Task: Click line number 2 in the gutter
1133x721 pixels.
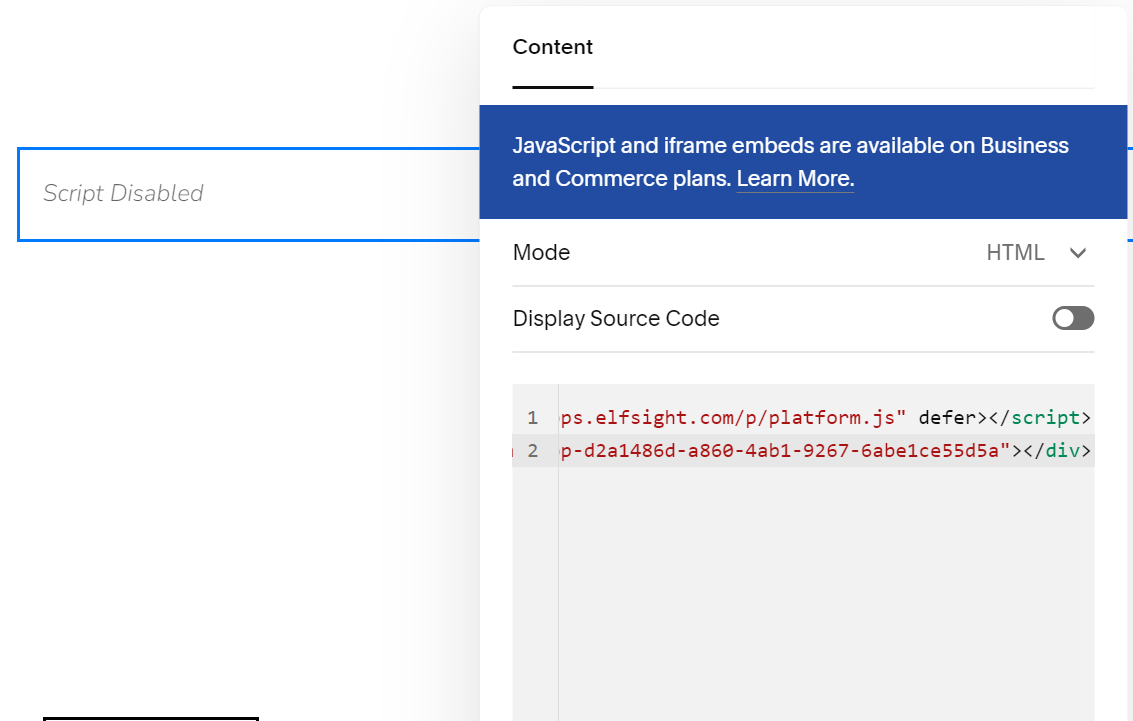Action: (x=532, y=450)
